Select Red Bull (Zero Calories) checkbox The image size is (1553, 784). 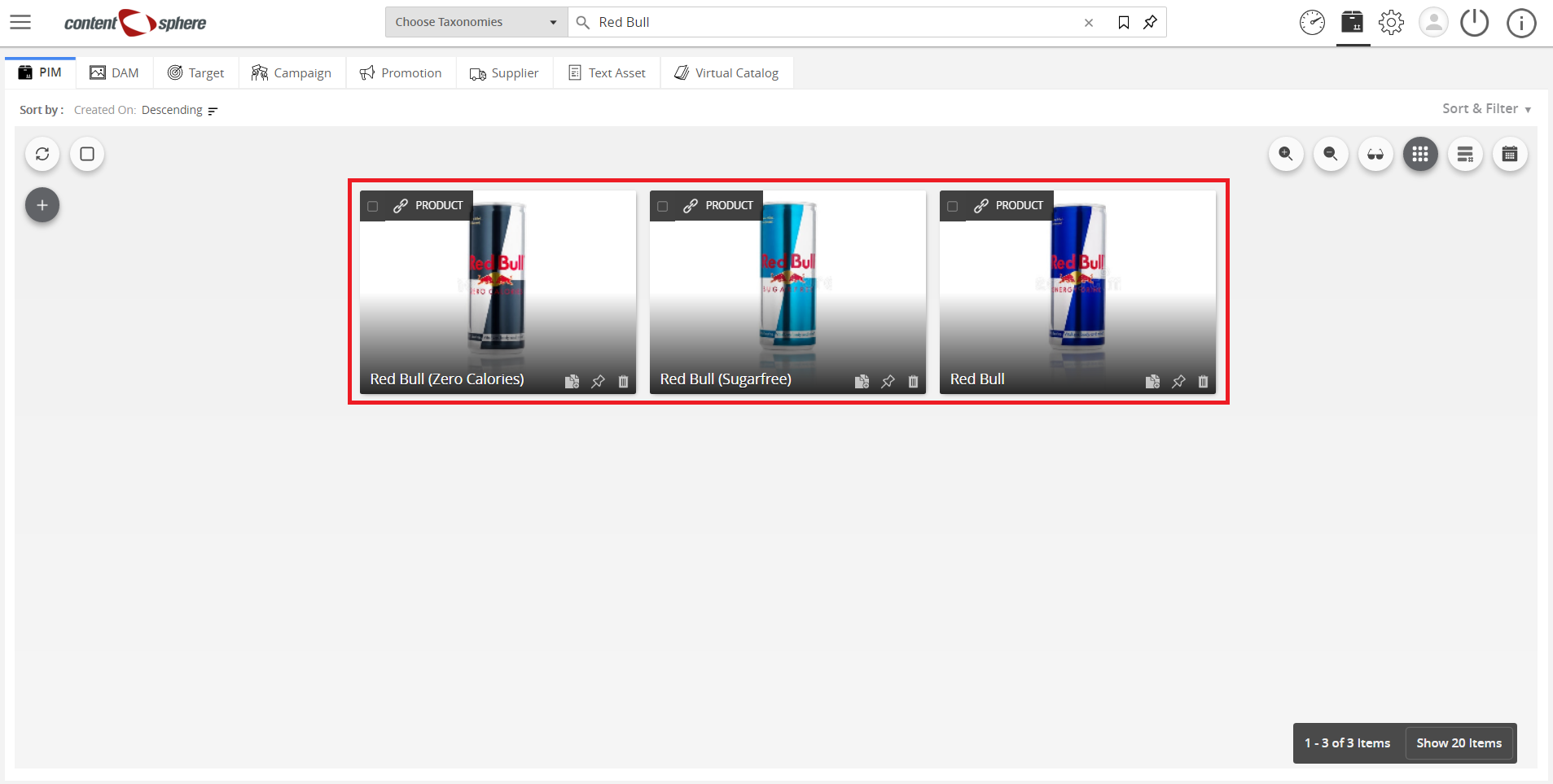[373, 206]
